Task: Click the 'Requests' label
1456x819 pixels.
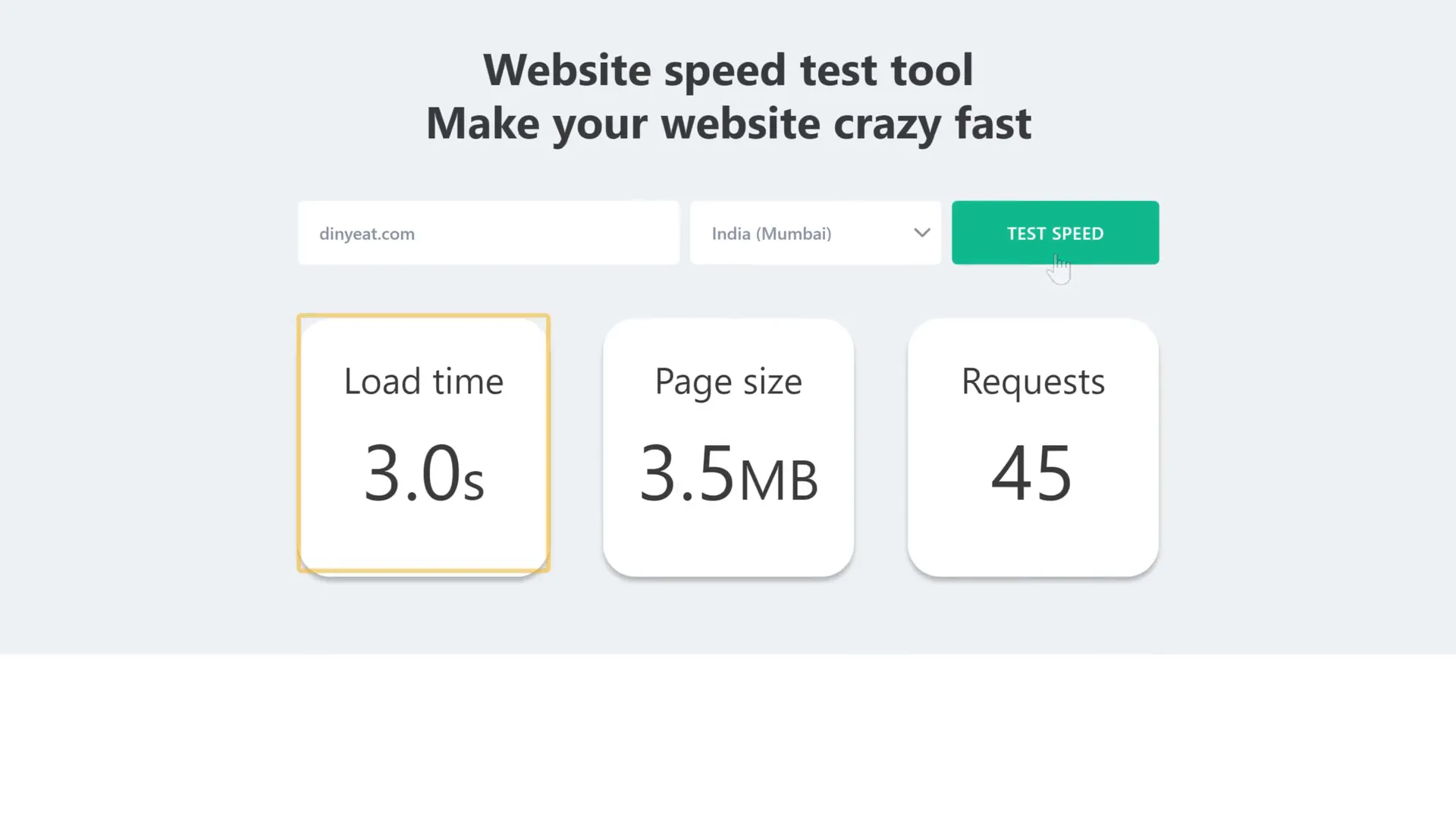Action: coord(1033,382)
